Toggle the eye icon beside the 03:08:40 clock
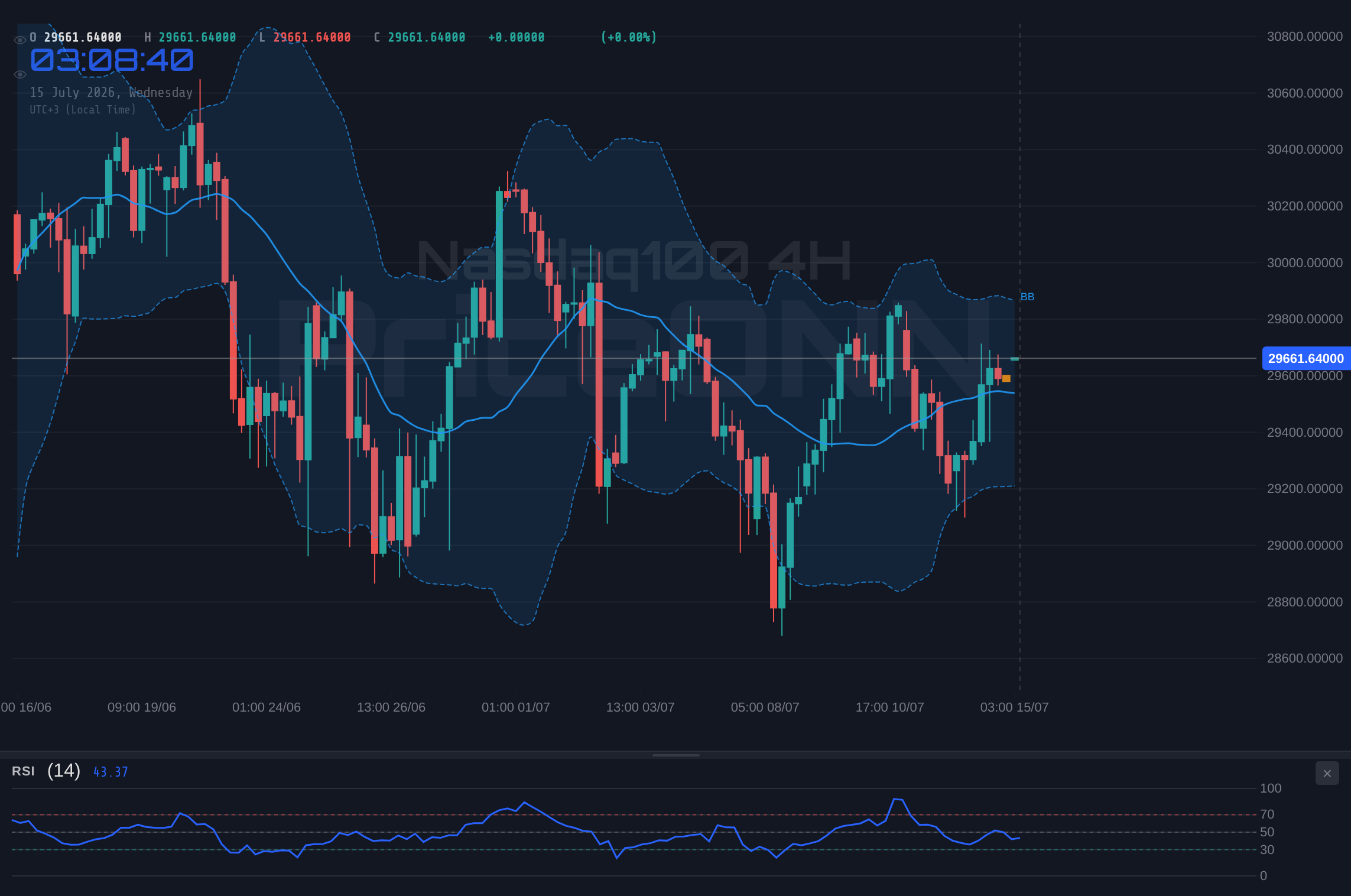The image size is (1351, 896). coord(20,74)
